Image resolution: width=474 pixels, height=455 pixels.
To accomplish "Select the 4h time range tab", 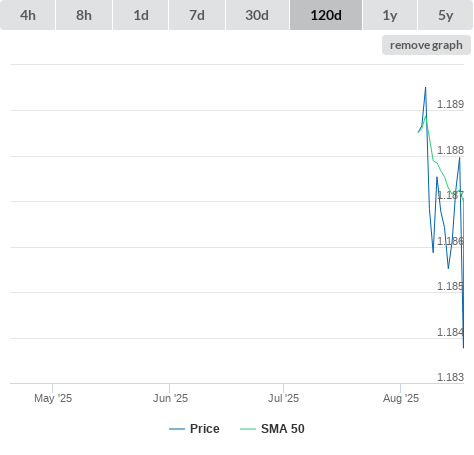I will tap(28, 15).
